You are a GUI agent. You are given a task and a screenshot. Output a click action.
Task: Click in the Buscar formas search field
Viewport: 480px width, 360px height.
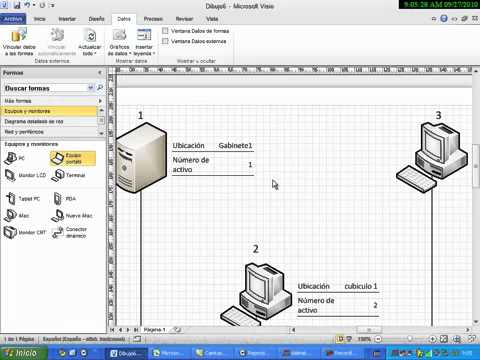pos(45,88)
